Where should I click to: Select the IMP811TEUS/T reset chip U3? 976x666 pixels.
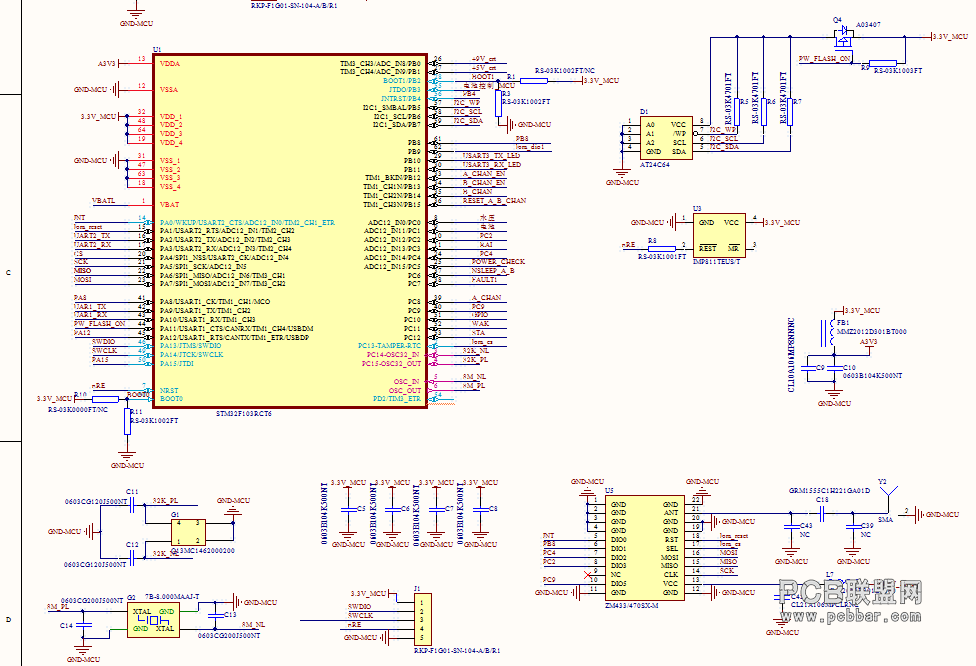[719, 235]
